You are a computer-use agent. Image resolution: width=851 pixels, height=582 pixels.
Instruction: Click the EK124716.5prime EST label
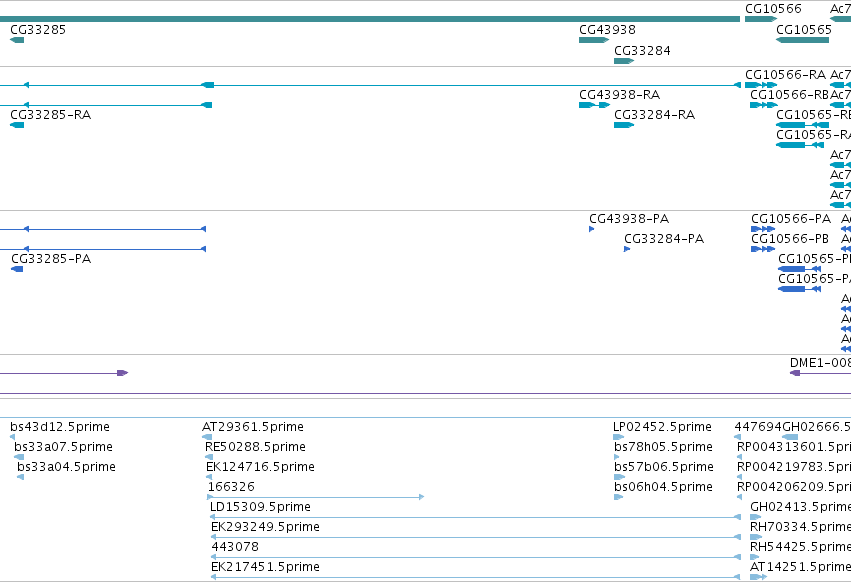[x=260, y=467]
